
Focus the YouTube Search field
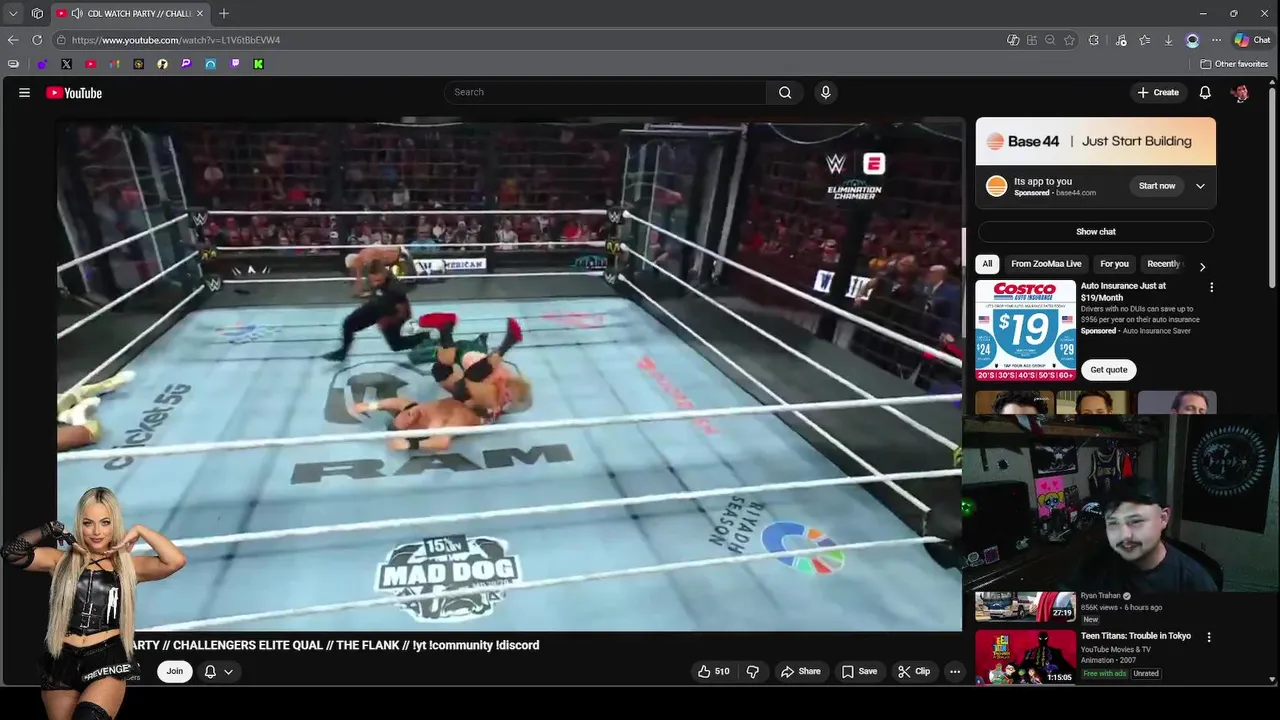(x=606, y=92)
